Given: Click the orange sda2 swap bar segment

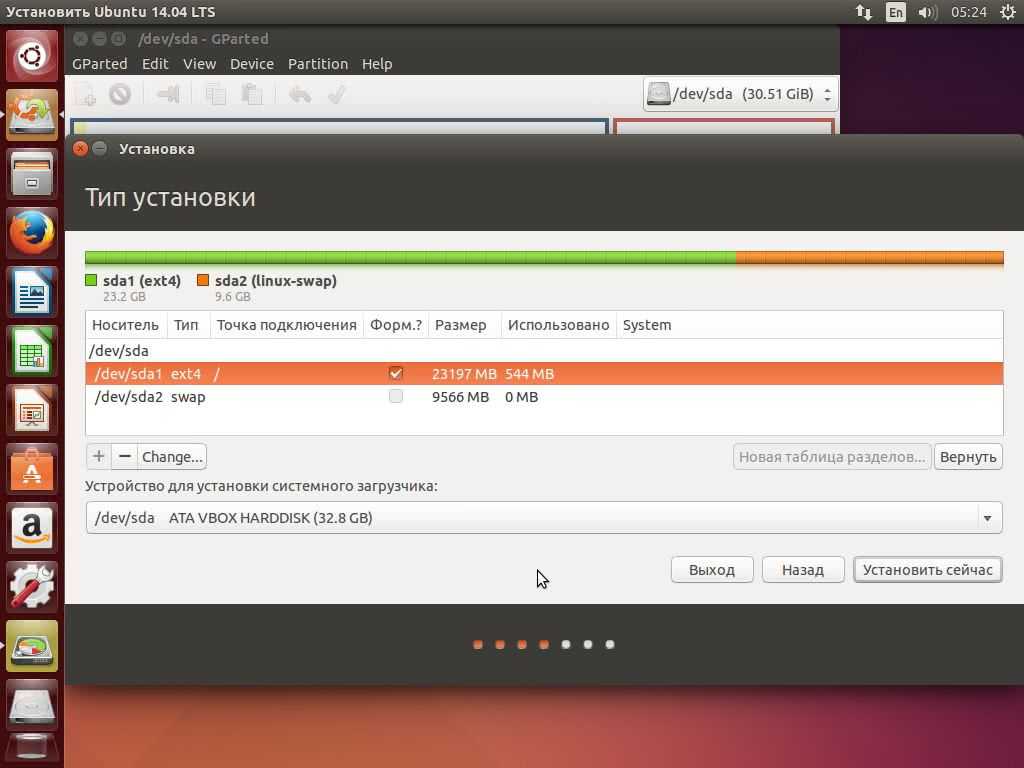Looking at the screenshot, I should tap(868, 258).
